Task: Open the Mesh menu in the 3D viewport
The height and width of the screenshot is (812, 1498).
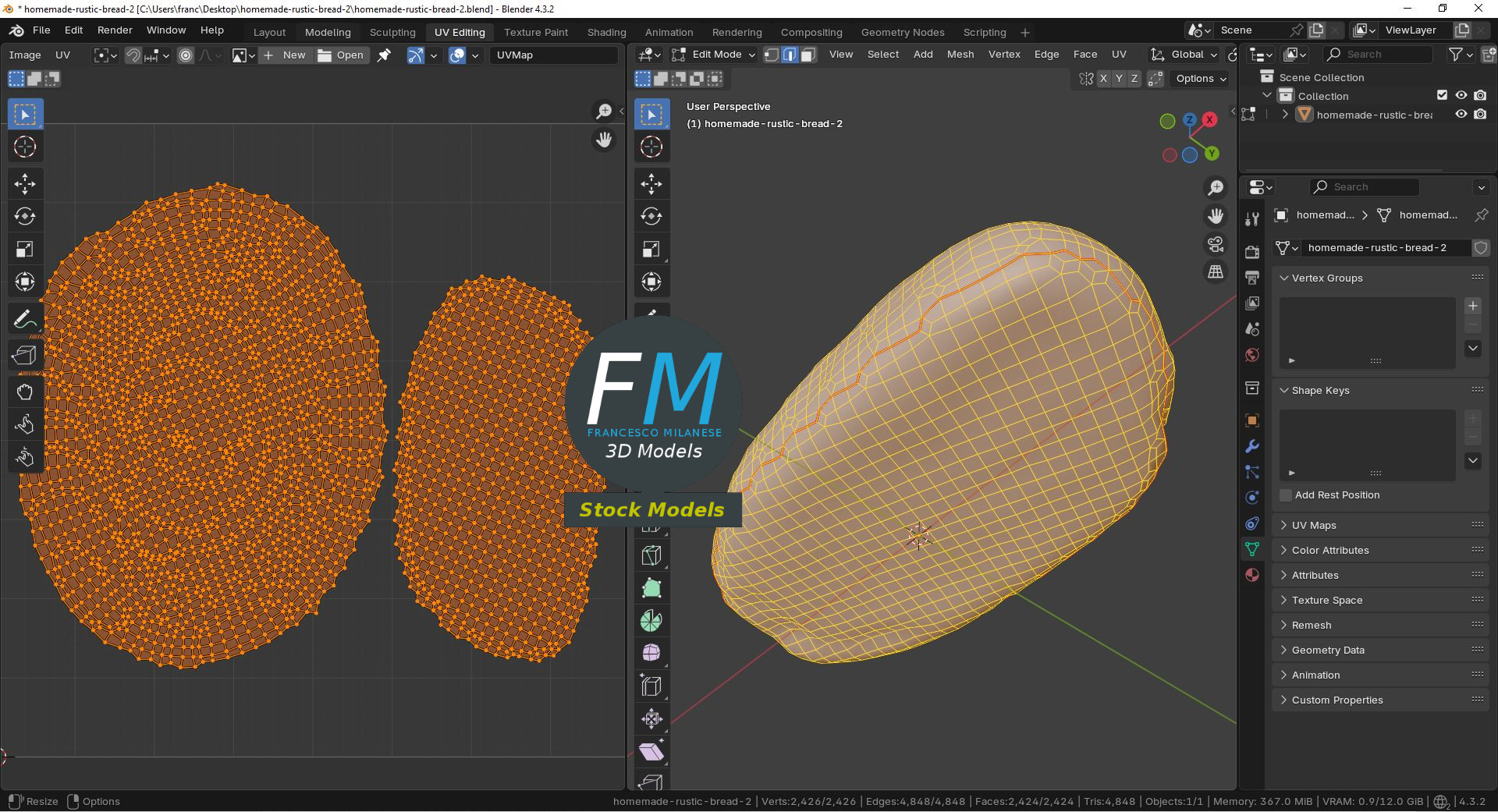Action: pyautogui.click(x=960, y=55)
